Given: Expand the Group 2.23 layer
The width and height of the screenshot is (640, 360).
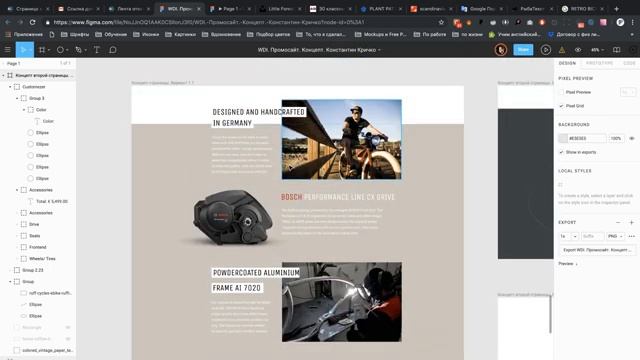Looking at the screenshot, I should pos(10,270).
